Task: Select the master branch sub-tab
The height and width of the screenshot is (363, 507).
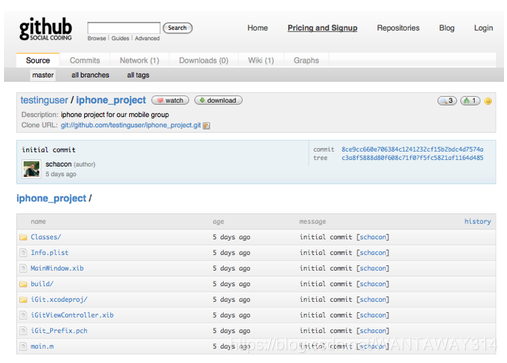Action: click(x=43, y=75)
